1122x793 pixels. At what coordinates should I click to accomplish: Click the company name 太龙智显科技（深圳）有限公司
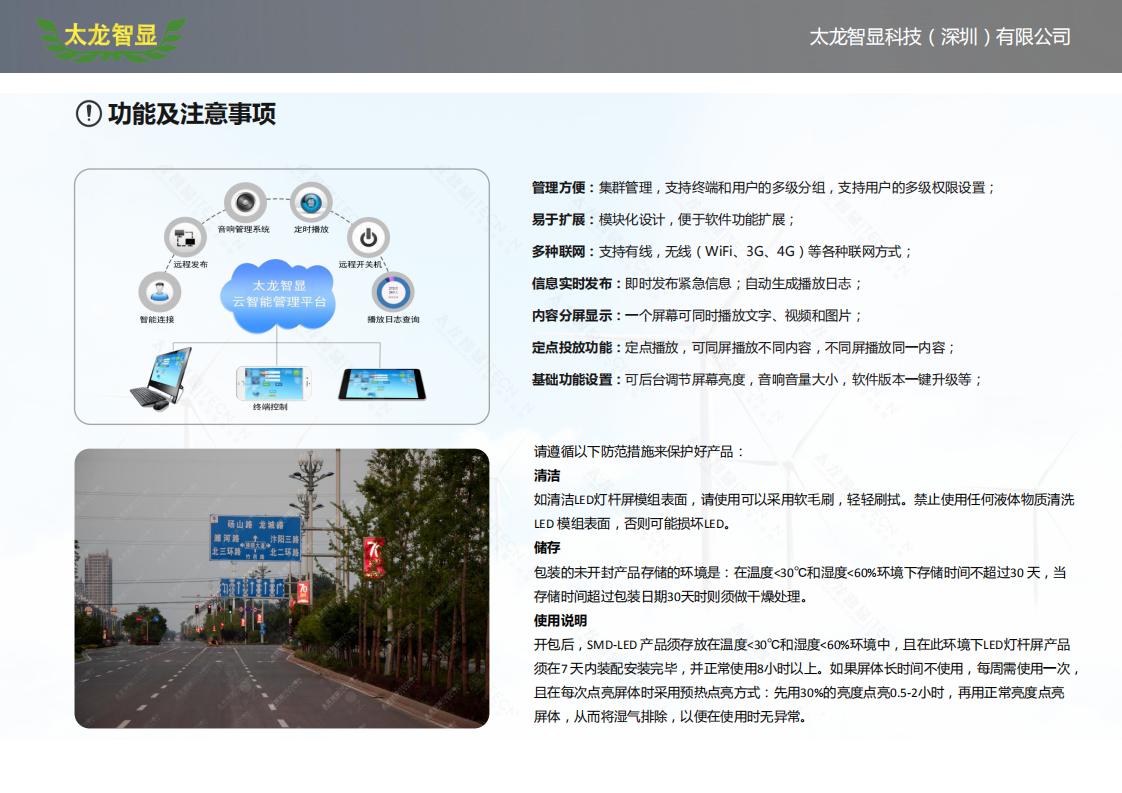tap(939, 37)
